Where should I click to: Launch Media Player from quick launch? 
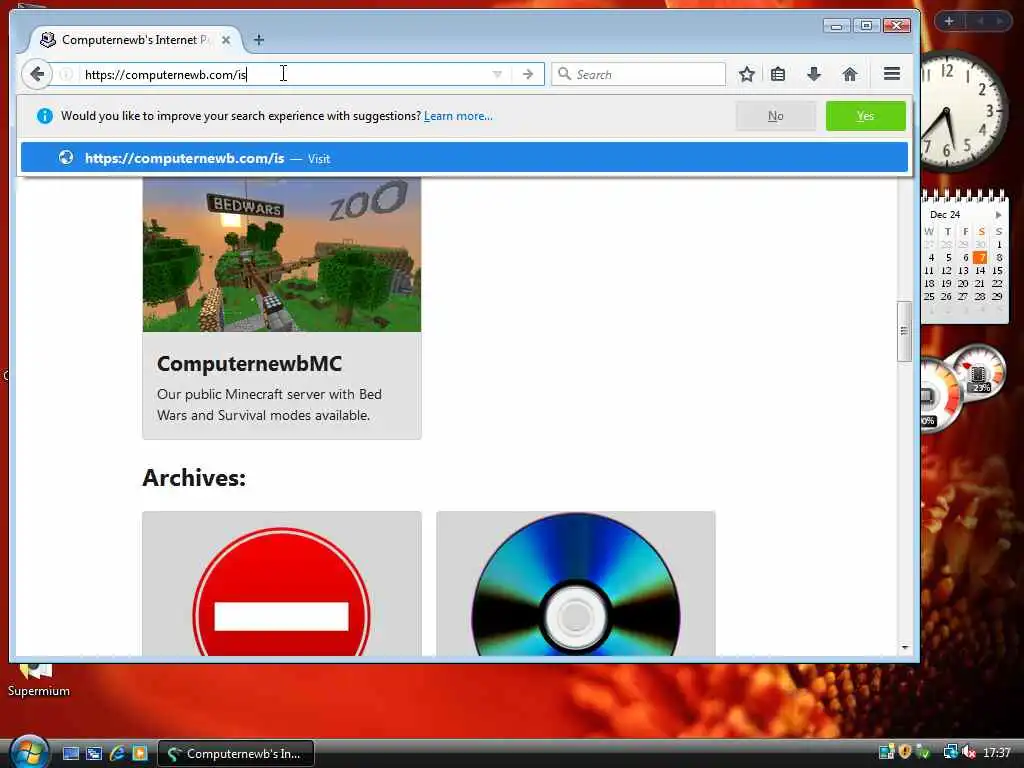click(140, 754)
